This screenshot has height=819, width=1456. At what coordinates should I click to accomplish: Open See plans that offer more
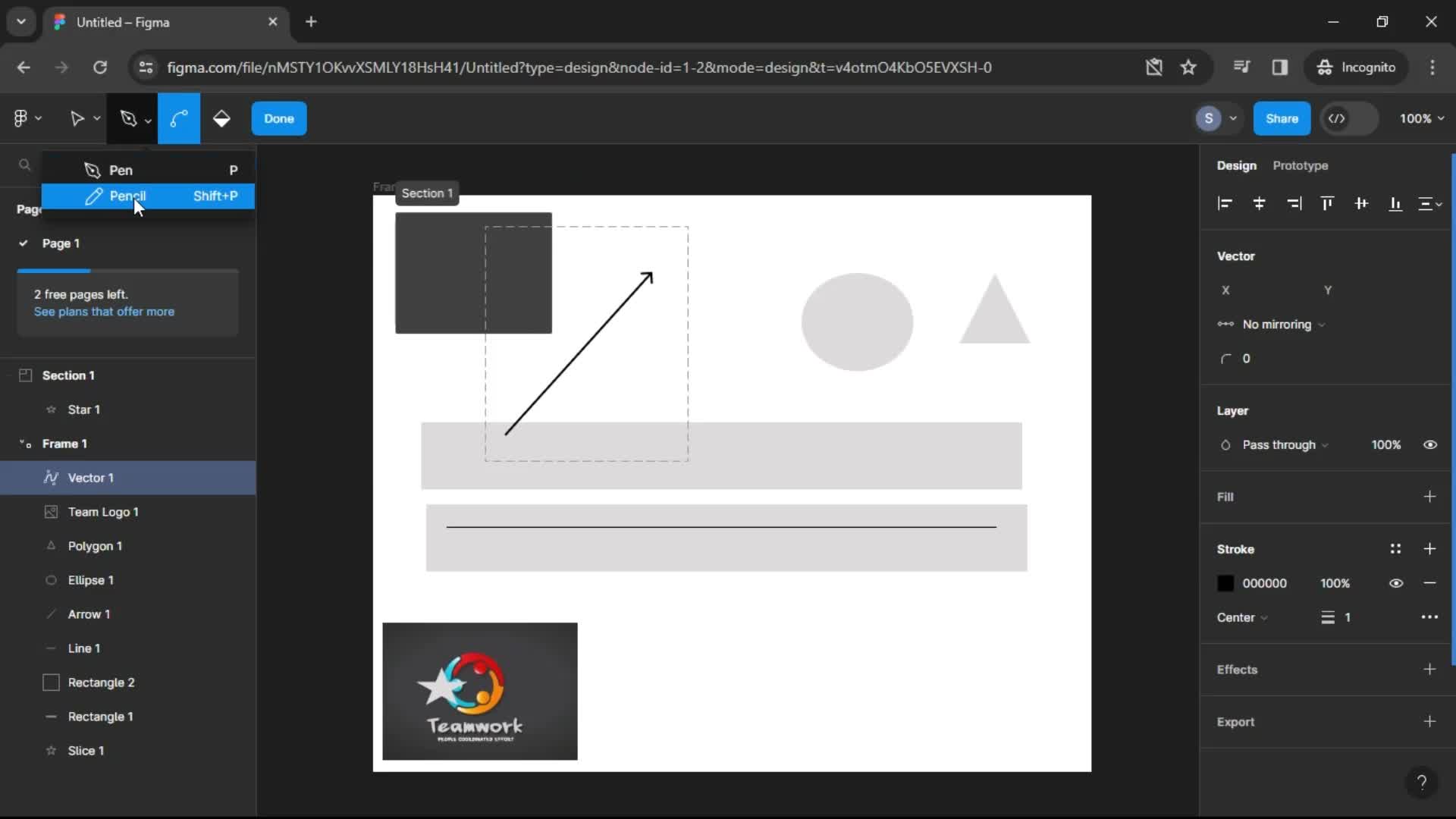[x=104, y=311]
